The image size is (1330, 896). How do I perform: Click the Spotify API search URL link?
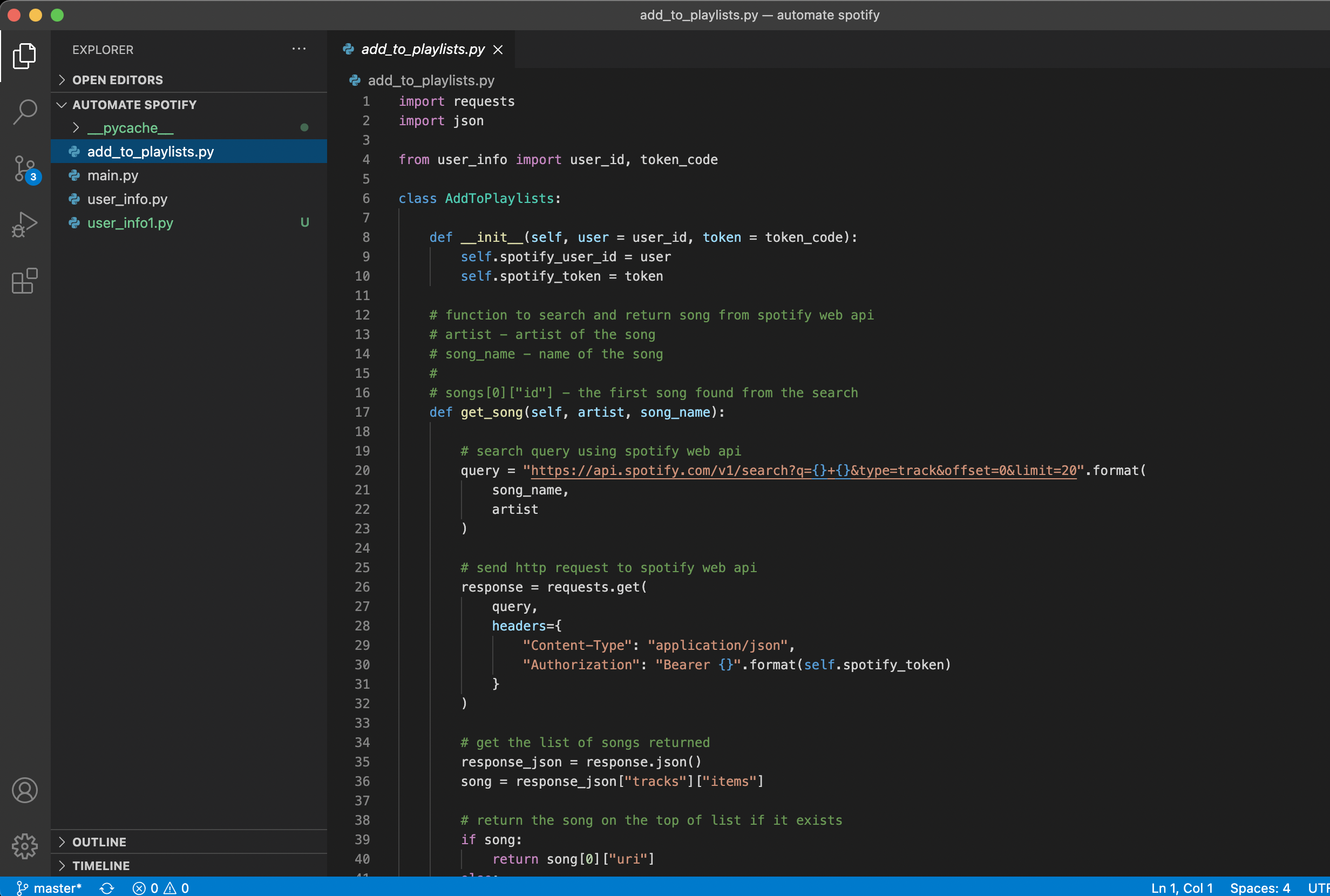click(x=803, y=471)
